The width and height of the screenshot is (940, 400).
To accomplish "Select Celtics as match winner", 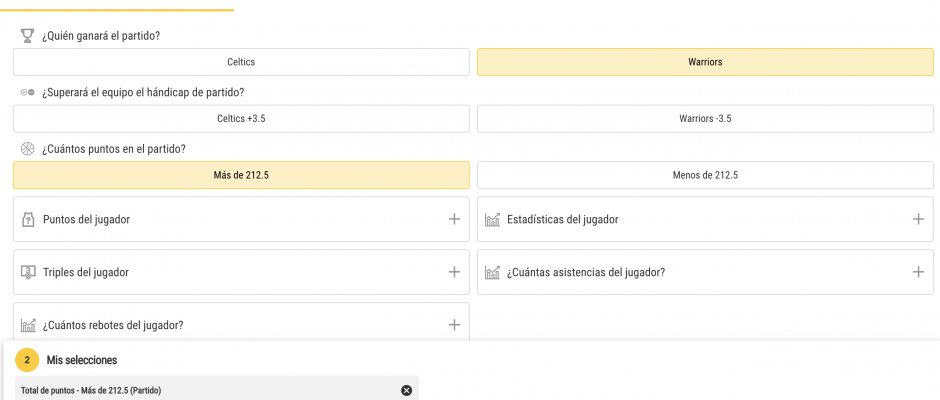I will tap(241, 62).
